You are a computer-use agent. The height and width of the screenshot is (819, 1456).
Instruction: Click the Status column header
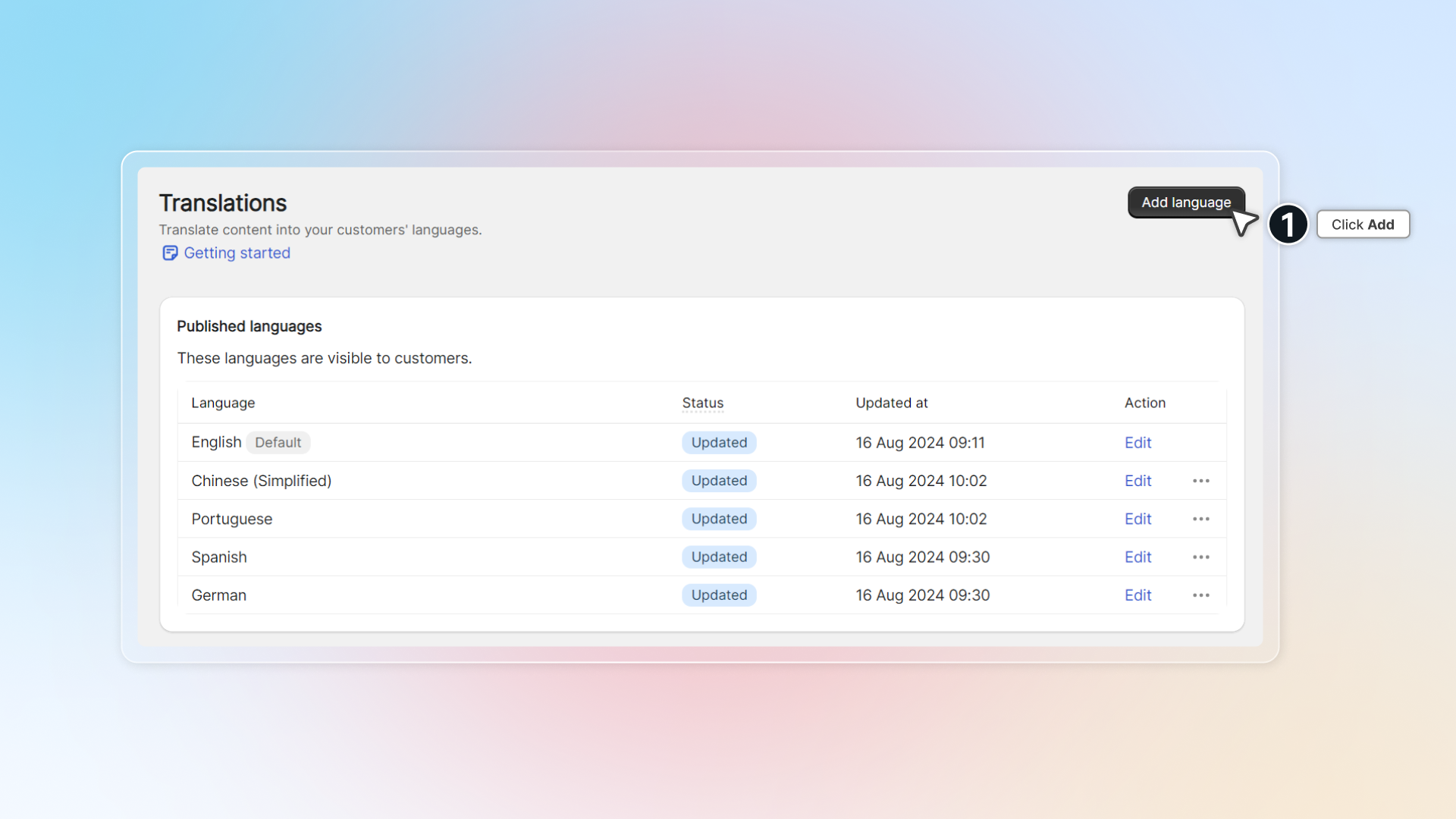click(x=702, y=403)
